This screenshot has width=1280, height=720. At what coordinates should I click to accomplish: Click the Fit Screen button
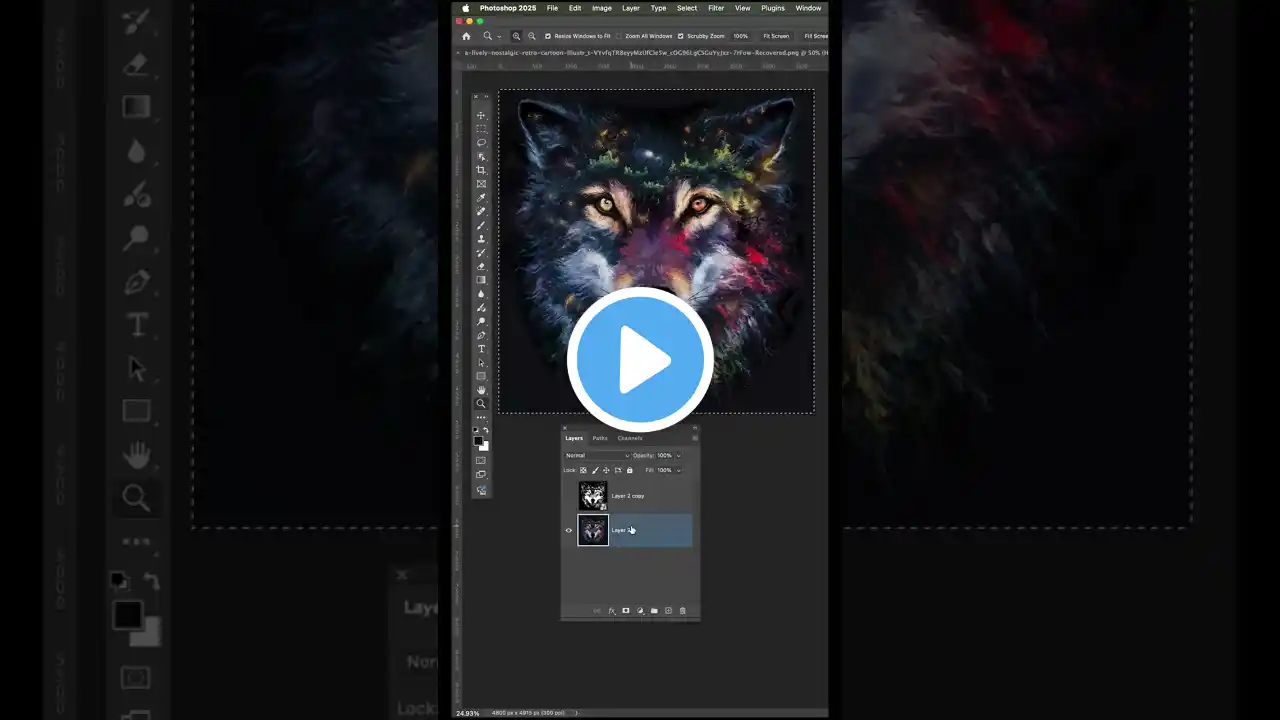[x=776, y=36]
